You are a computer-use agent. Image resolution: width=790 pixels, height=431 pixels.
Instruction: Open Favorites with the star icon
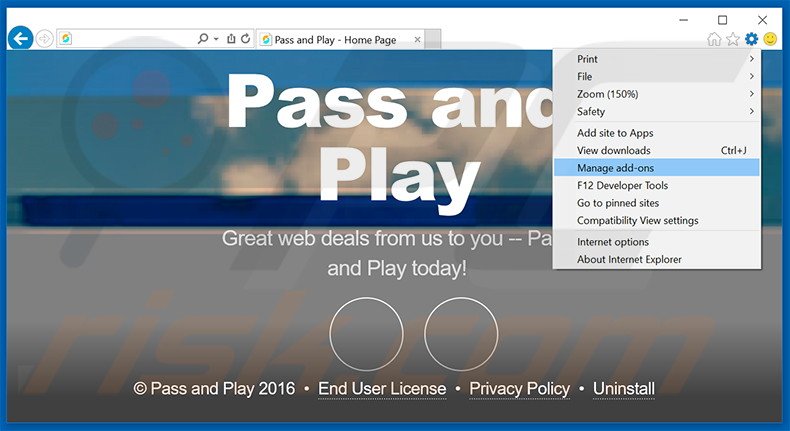click(x=733, y=39)
